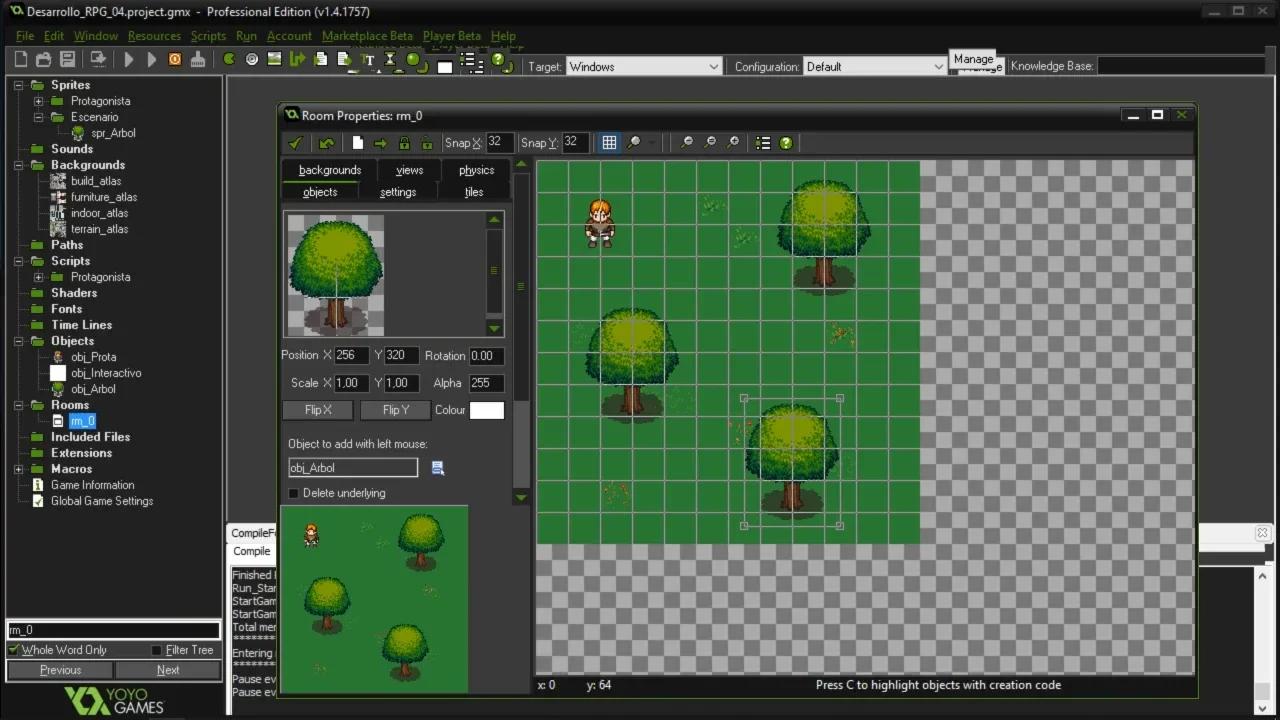Click the object picker icon beside obj_Arbol

[x=437, y=468]
